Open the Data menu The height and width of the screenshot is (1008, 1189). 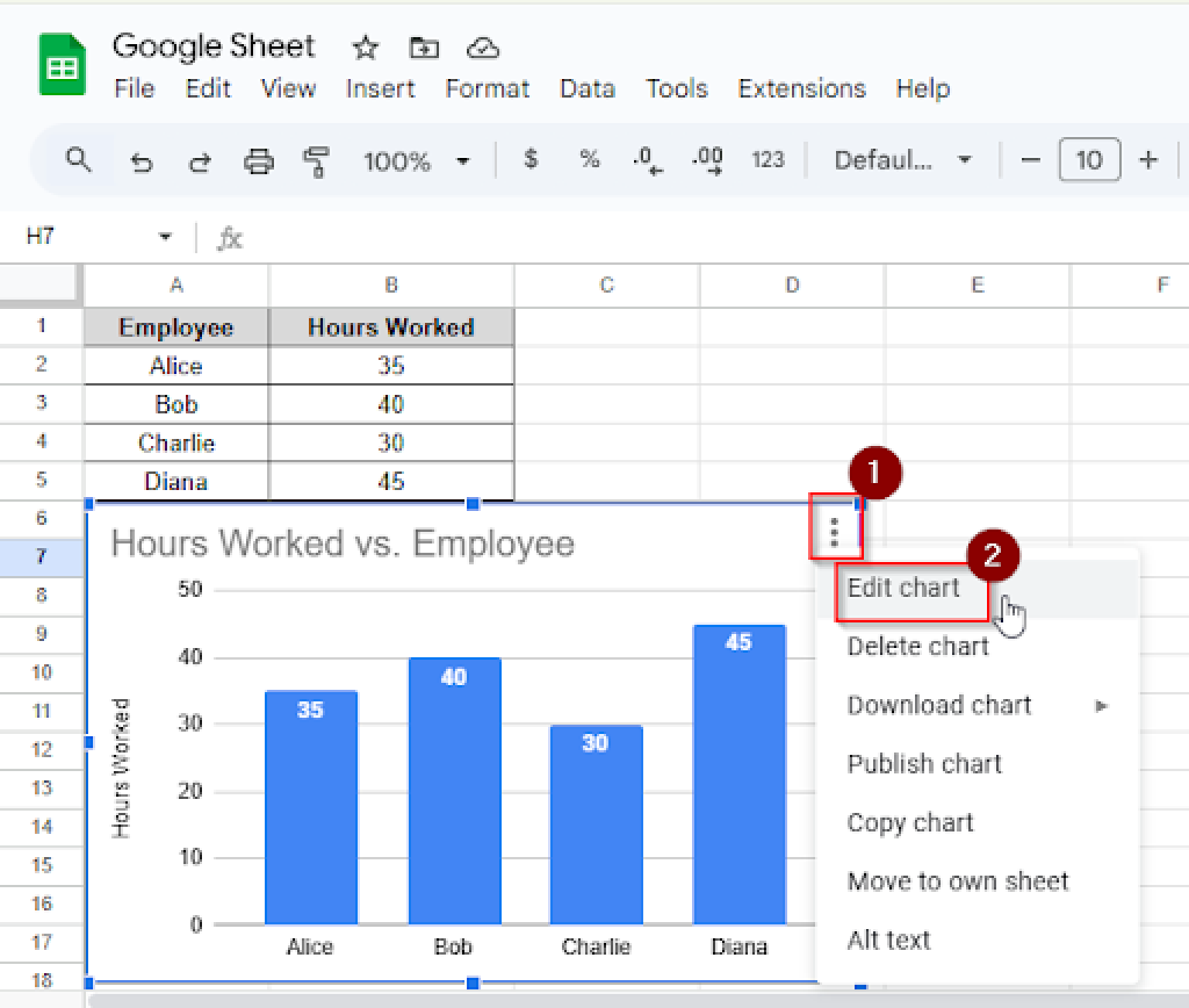(x=588, y=89)
